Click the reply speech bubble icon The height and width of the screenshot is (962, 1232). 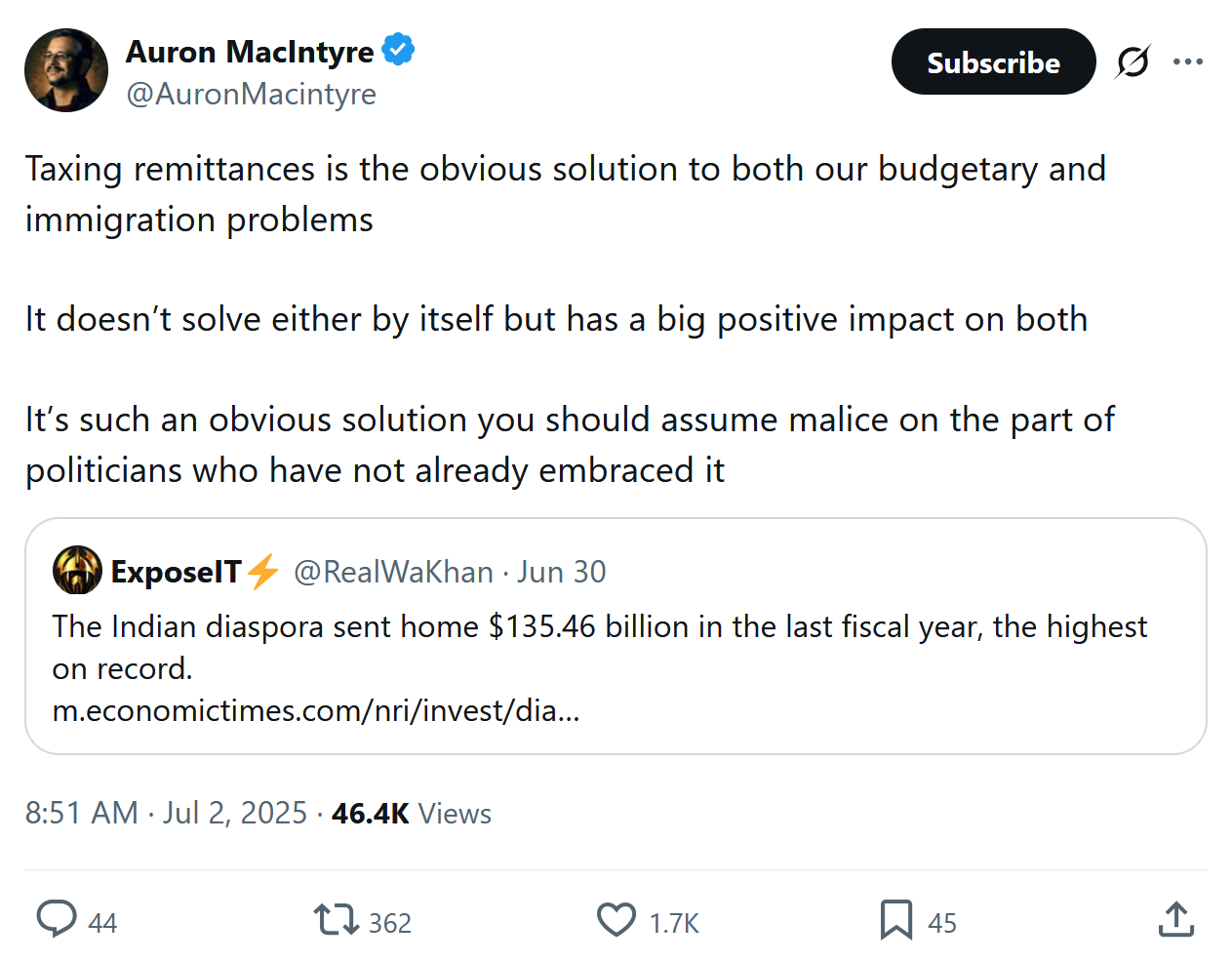(x=57, y=919)
